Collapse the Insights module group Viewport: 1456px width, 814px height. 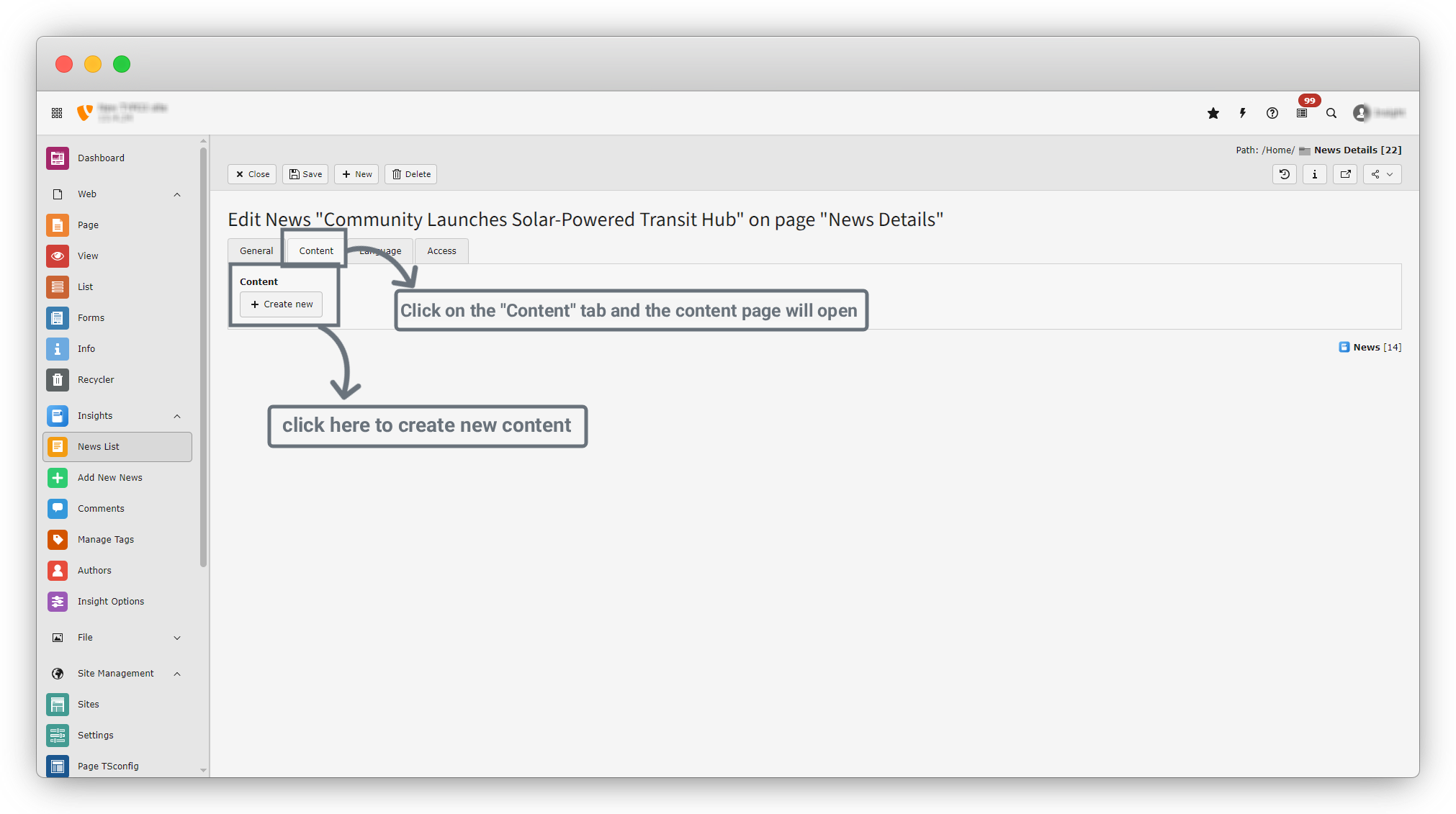[x=177, y=416]
